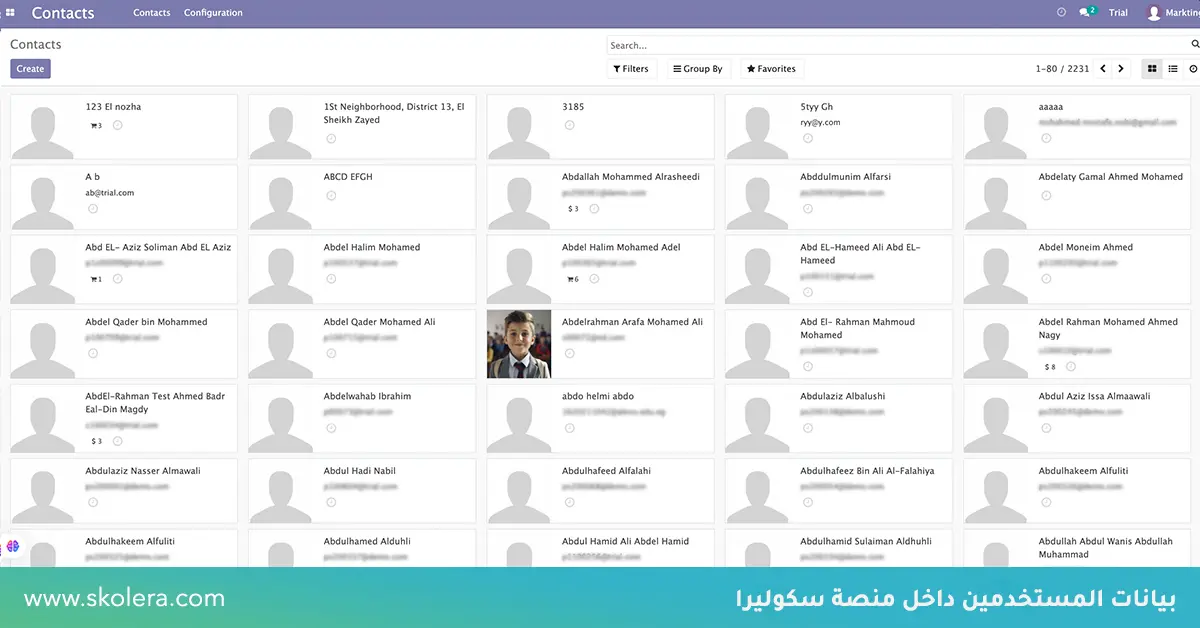Image resolution: width=1200 pixels, height=628 pixels.
Task: Click the Contacts breadcrumb heading
Action: point(36,45)
